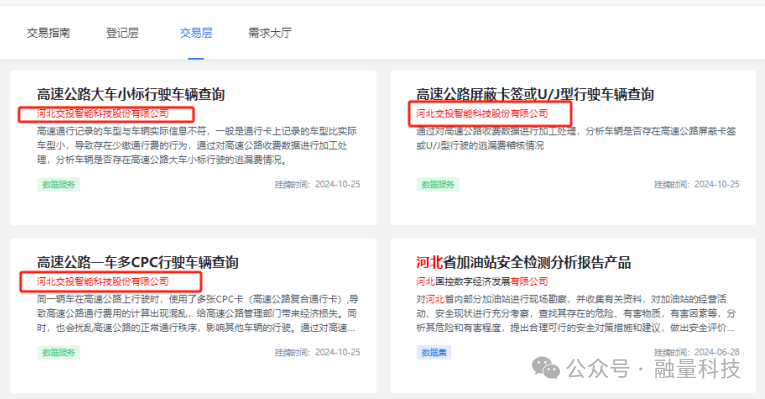Open 高速公路大车小标行驶车辆查询 listing title
This screenshot has height=399, width=765.
(131, 94)
